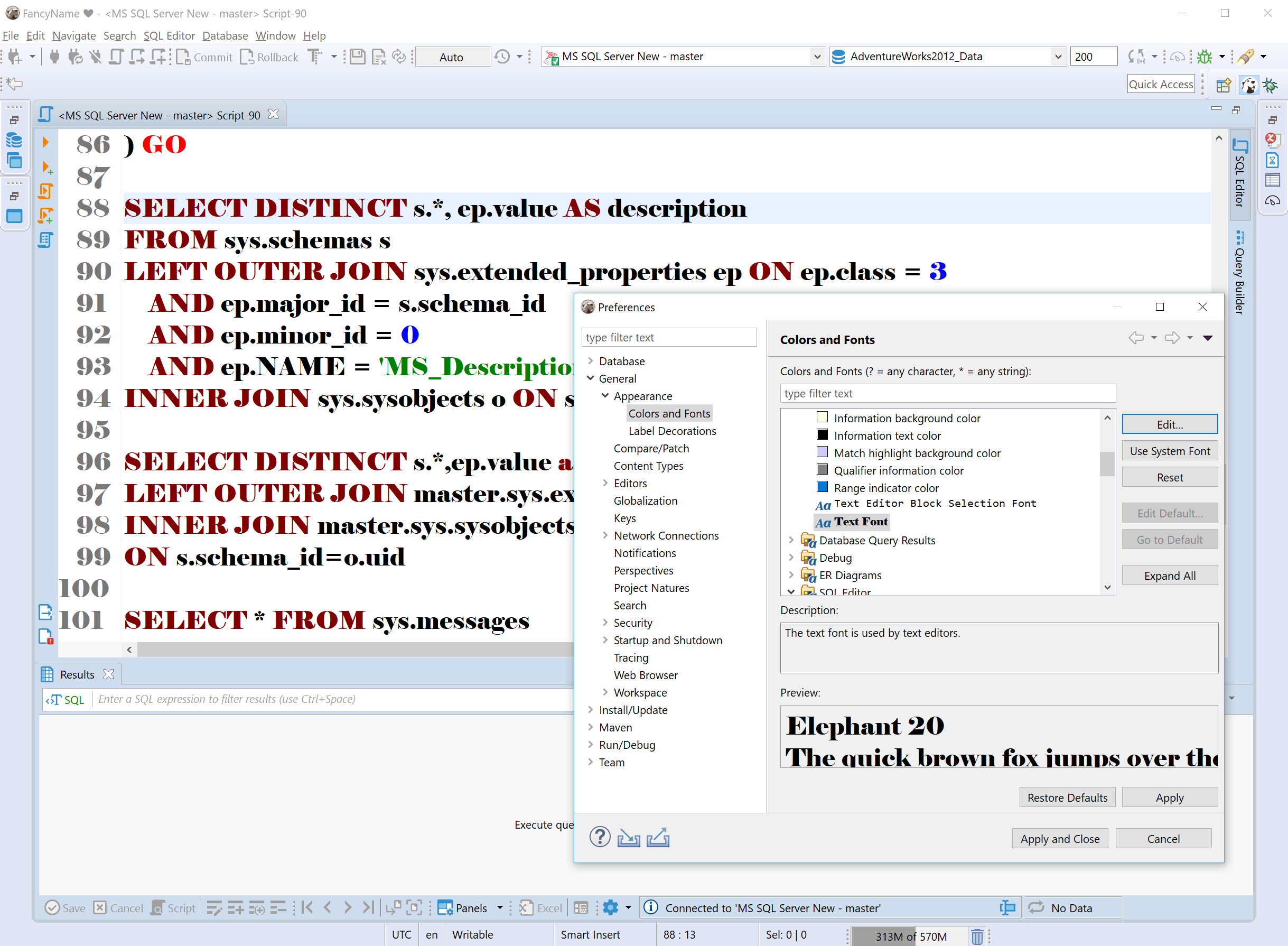1288x946 pixels.
Task: Execute the SQL statement with the orange arrow icon
Action: pyautogui.click(x=45, y=142)
